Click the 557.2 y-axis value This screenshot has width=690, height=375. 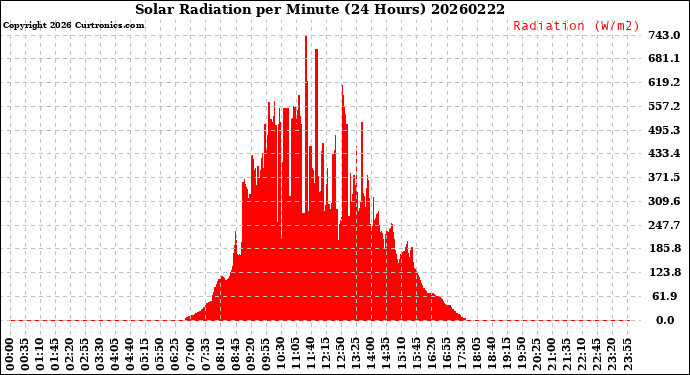point(664,106)
